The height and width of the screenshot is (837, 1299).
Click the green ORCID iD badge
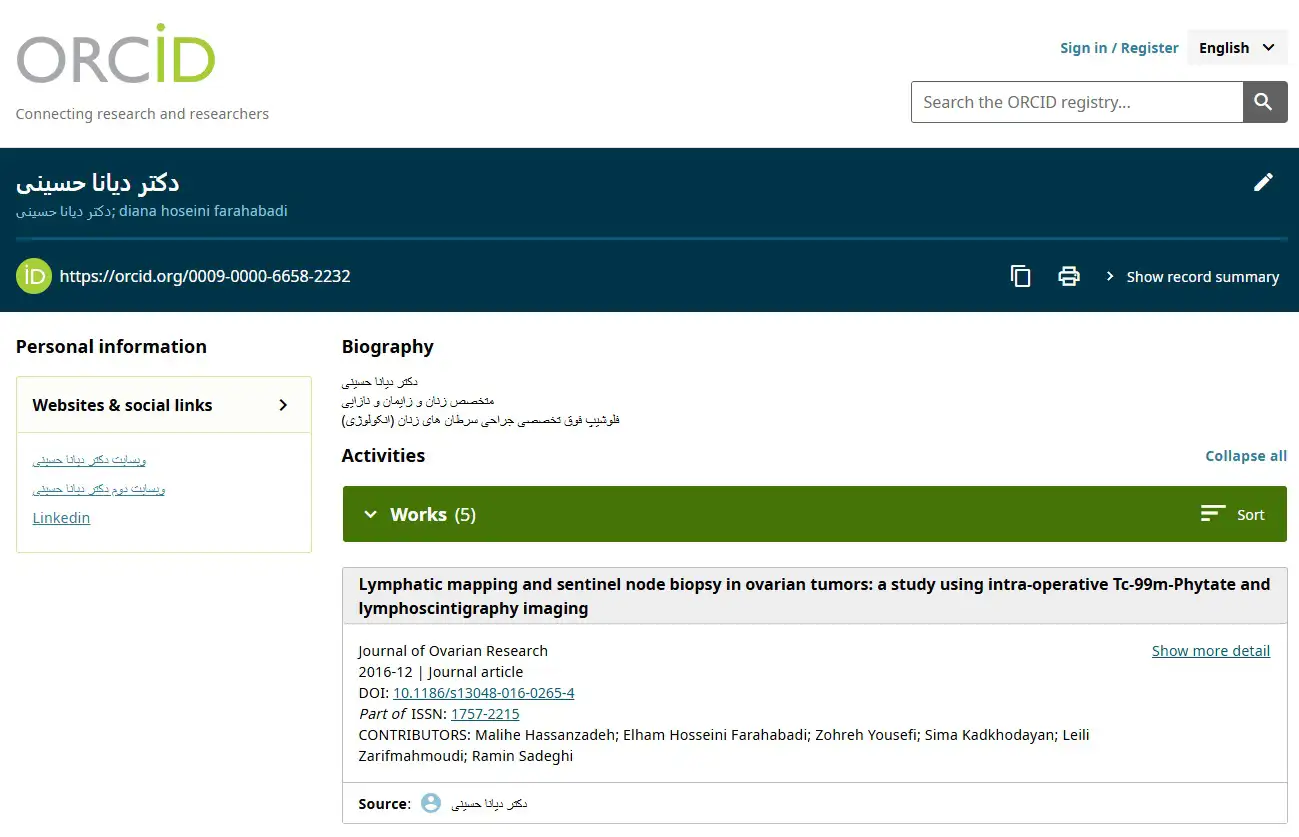click(x=34, y=276)
